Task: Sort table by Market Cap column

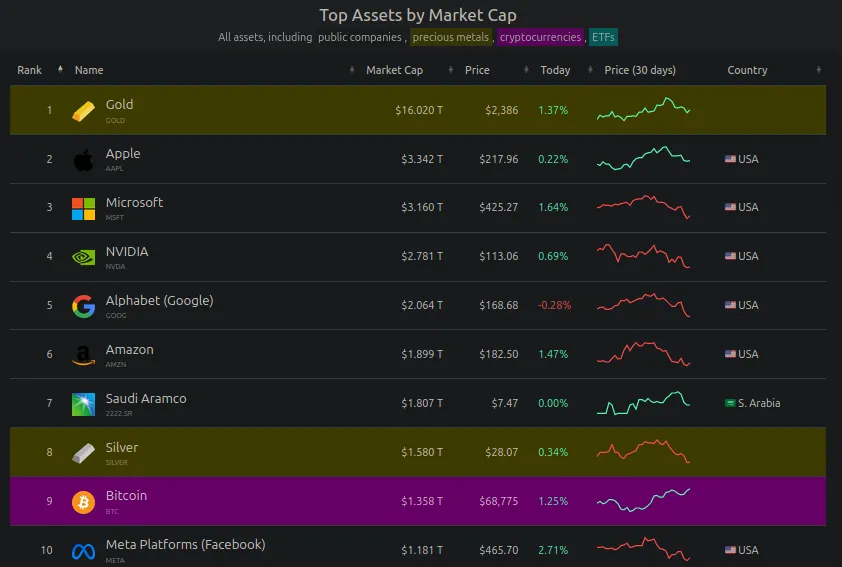Action: (394, 70)
